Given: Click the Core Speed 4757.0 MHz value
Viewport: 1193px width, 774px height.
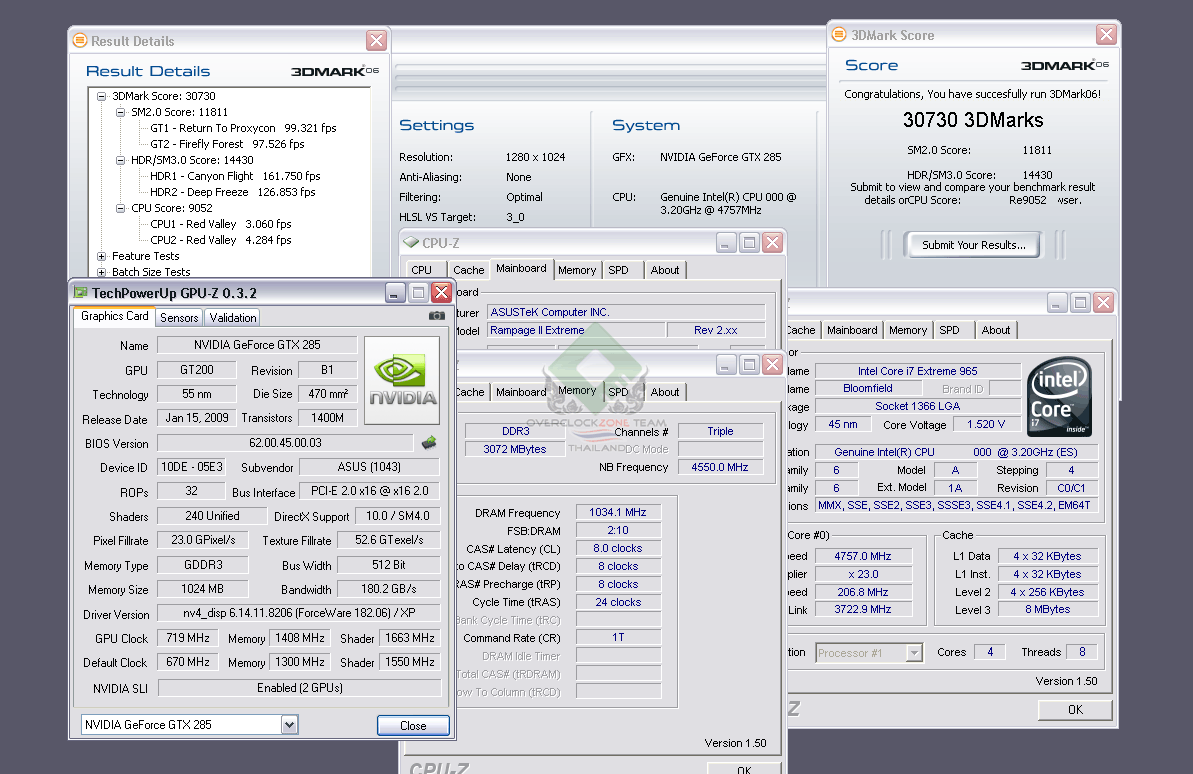Looking at the screenshot, I should point(863,556).
